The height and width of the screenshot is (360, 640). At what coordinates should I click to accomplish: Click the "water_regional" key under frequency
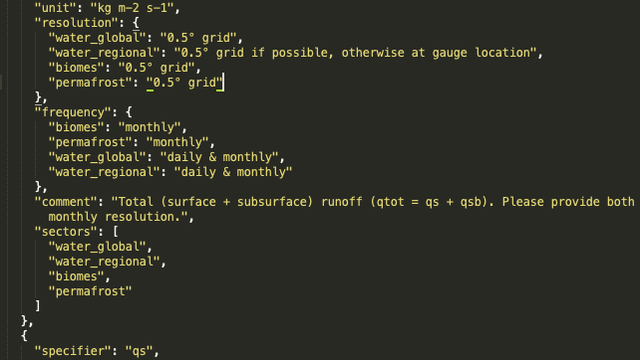[x=104, y=172]
